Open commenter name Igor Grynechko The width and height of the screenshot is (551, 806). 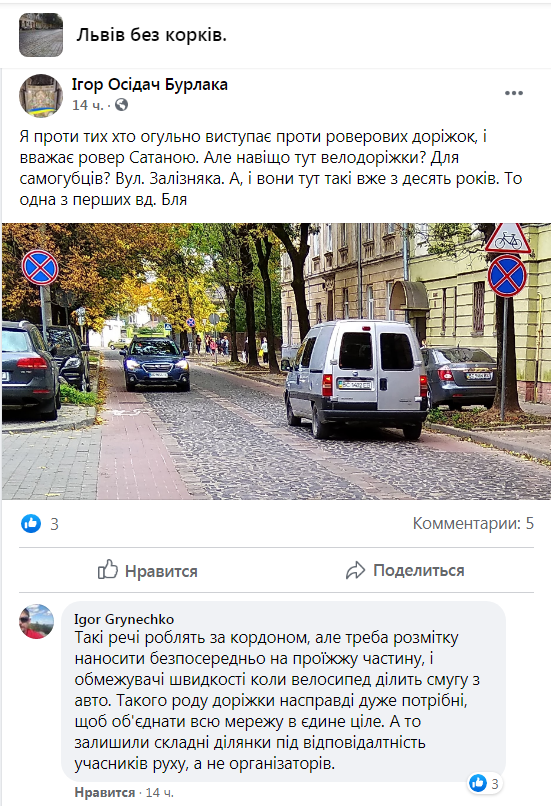[x=124, y=619]
